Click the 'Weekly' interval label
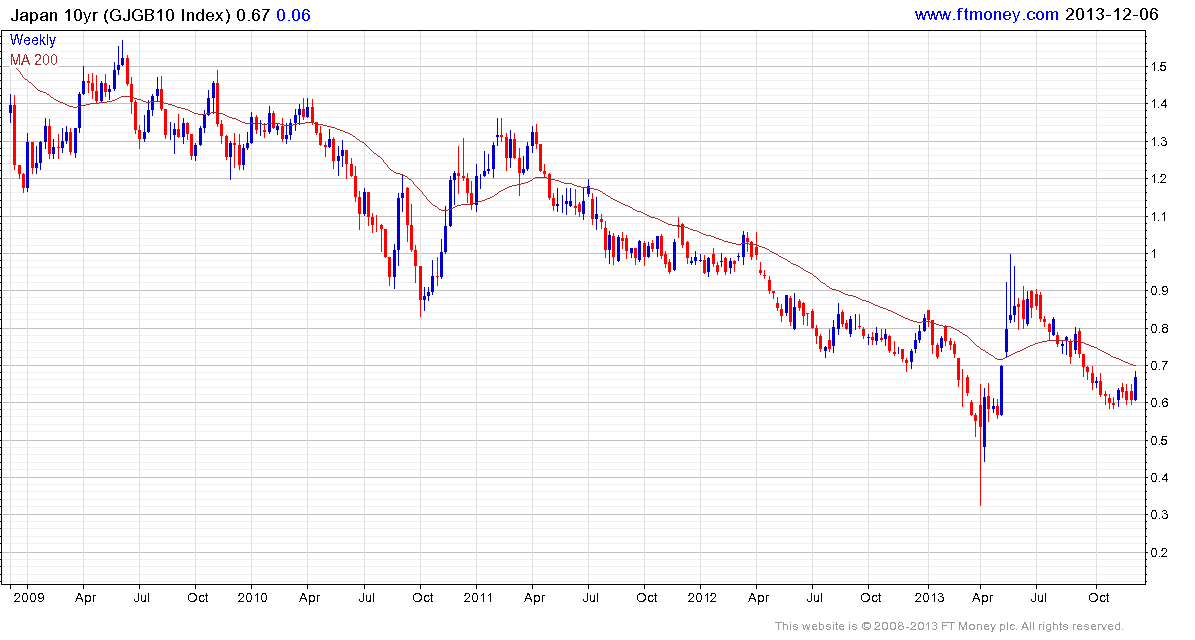Image resolution: width=1195 pixels, height=640 pixels. click(33, 40)
